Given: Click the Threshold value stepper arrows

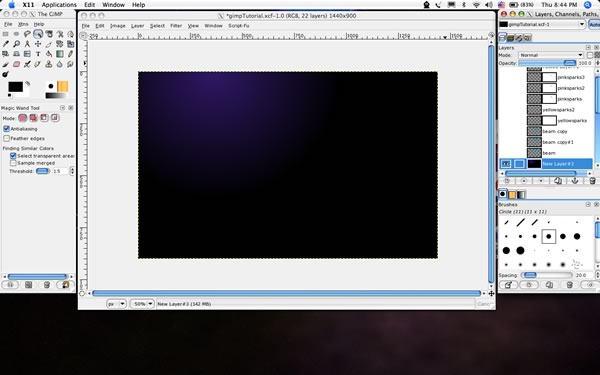Looking at the screenshot, I should (x=72, y=171).
